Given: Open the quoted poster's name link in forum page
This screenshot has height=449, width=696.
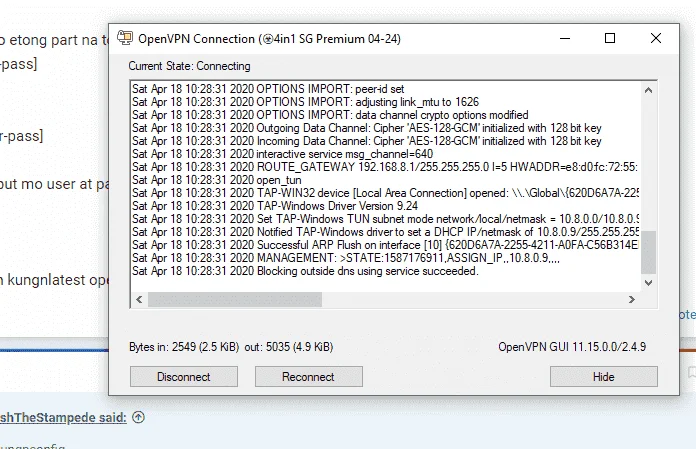Looking at the screenshot, I should pyautogui.click(x=63, y=417).
